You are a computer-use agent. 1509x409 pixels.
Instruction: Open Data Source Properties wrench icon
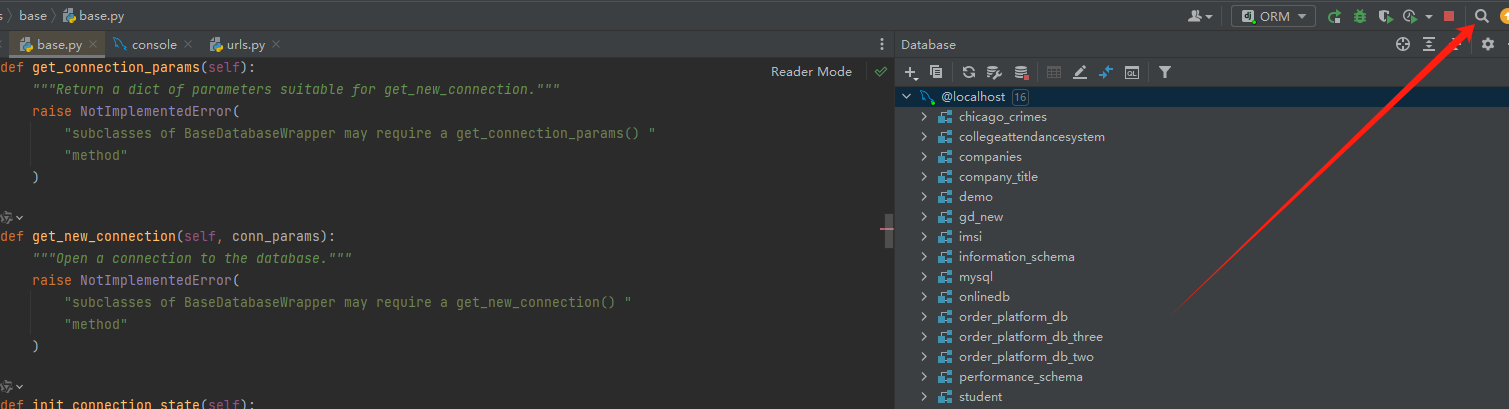pyautogui.click(x=994, y=72)
